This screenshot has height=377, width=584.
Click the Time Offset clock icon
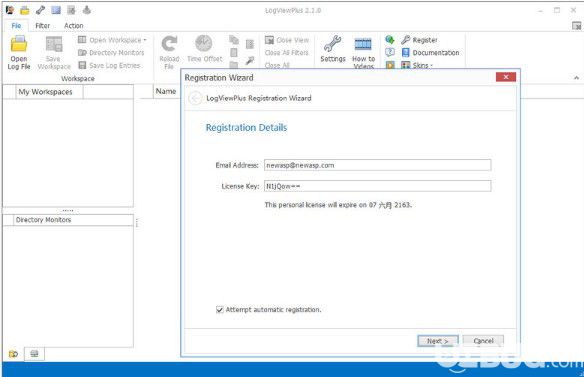[x=204, y=44]
